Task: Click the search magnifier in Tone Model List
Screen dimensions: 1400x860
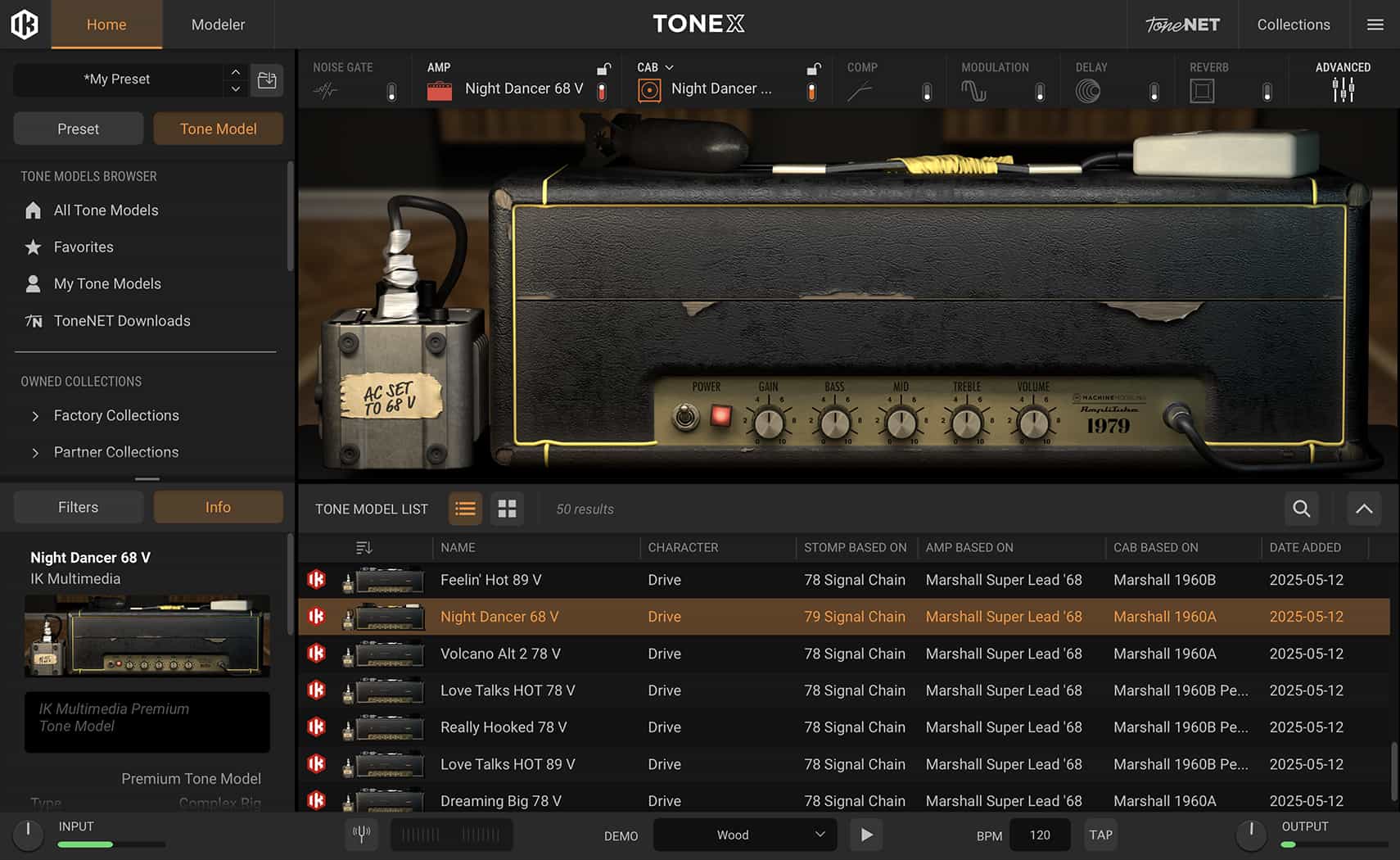Action: [x=1301, y=509]
